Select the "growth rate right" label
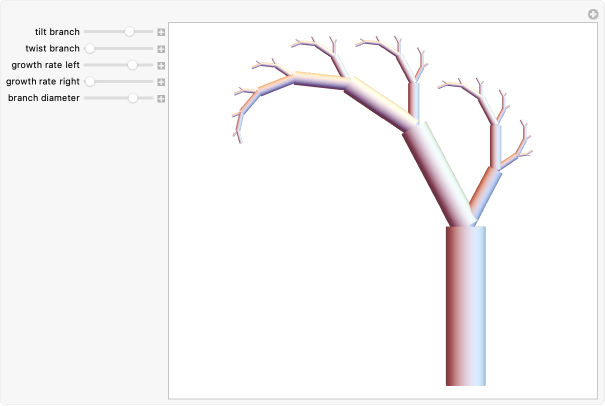 pos(43,81)
